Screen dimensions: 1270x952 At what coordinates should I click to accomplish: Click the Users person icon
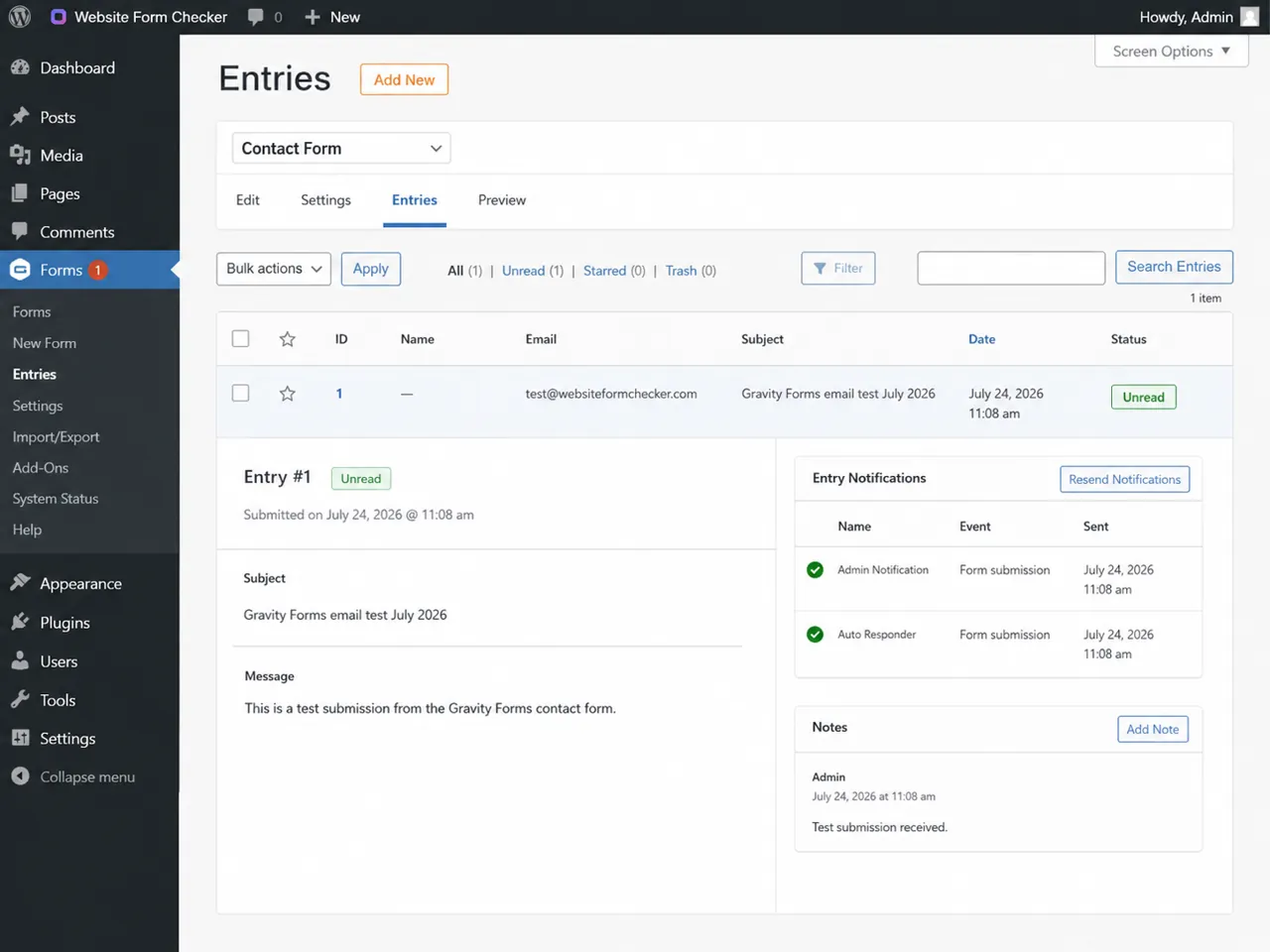20,660
